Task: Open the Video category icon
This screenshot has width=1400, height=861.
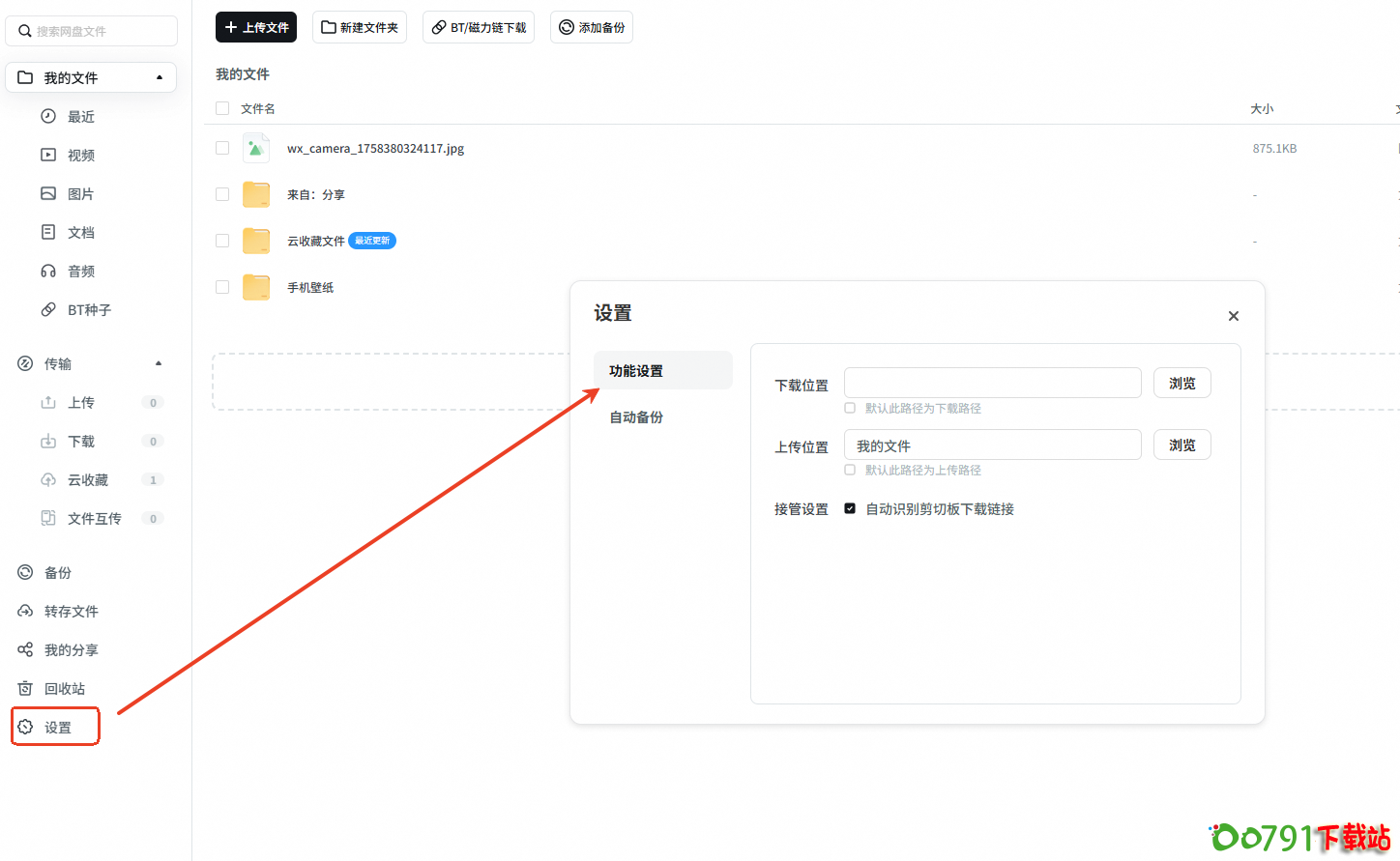Action: 48,155
